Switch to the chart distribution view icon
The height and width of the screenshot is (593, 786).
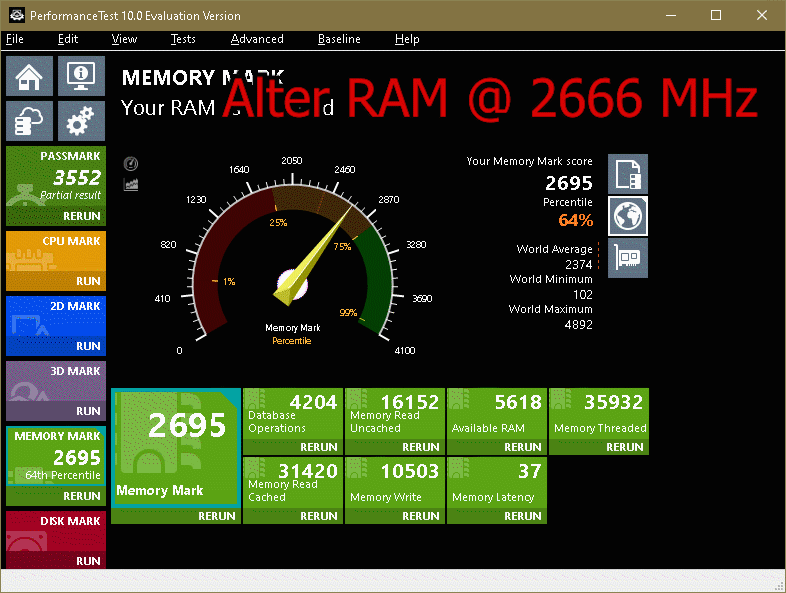pyautogui.click(x=131, y=184)
